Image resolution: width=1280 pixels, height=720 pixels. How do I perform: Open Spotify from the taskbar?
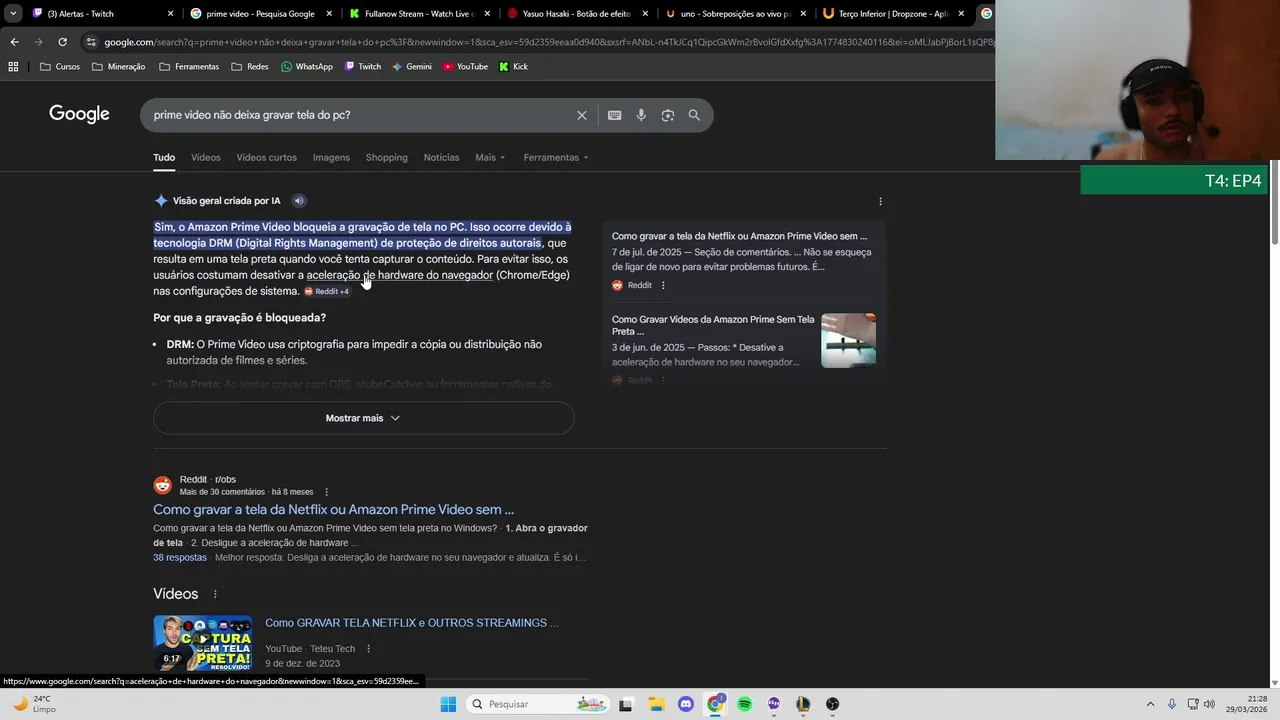pyautogui.click(x=744, y=704)
